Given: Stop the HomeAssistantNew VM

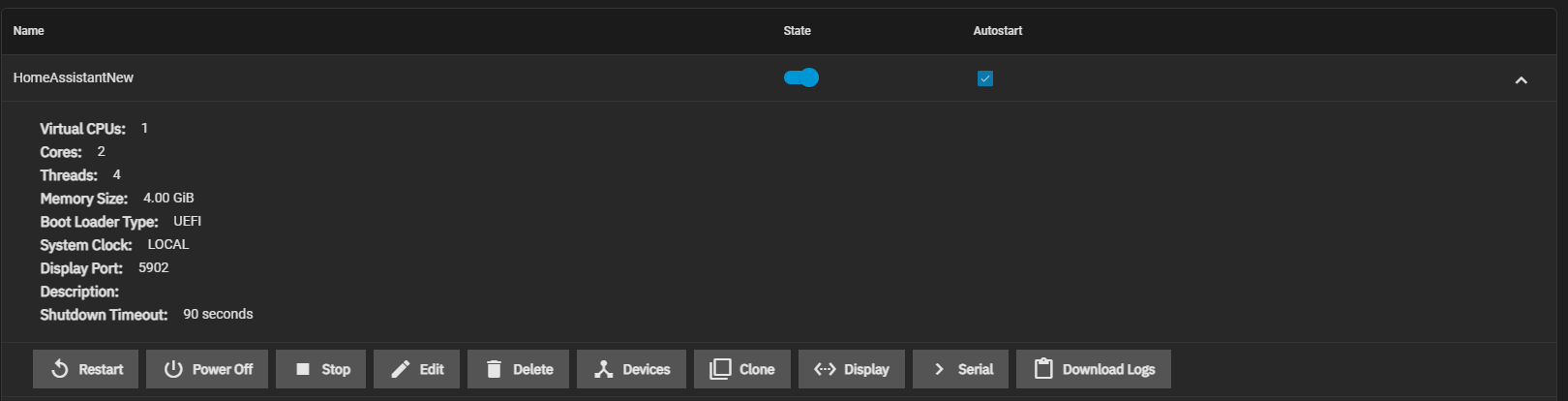Looking at the screenshot, I should 320,369.
